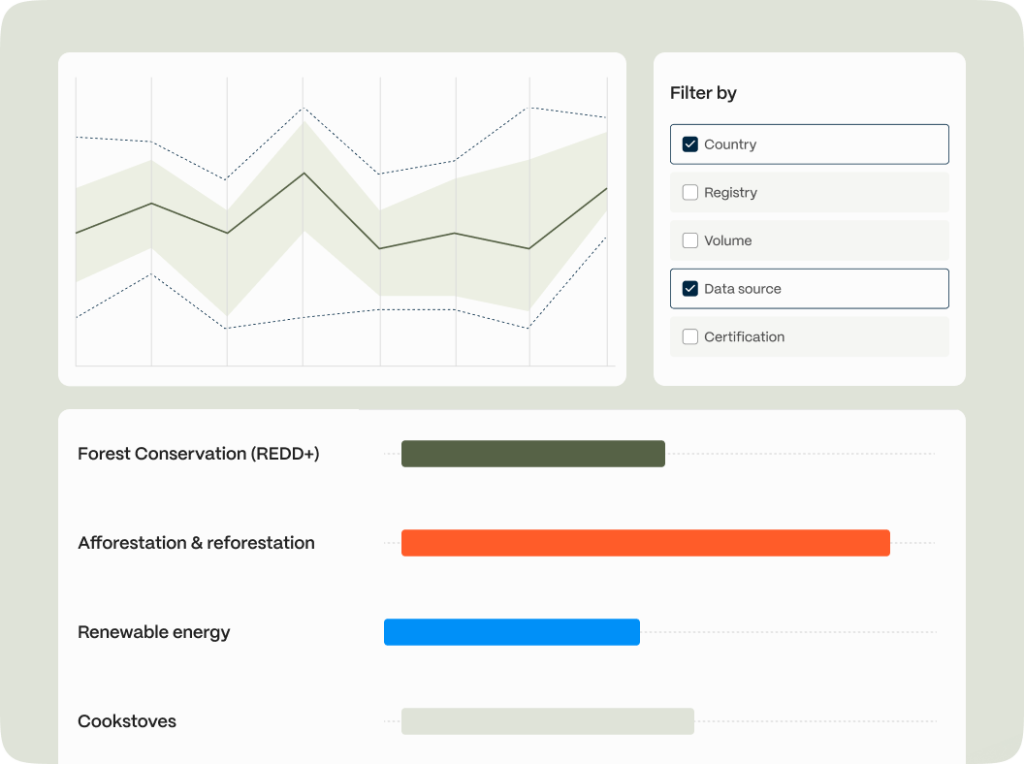The height and width of the screenshot is (764, 1024).
Task: Select the Forest Conservation (REDD+) bar
Action: (x=532, y=453)
